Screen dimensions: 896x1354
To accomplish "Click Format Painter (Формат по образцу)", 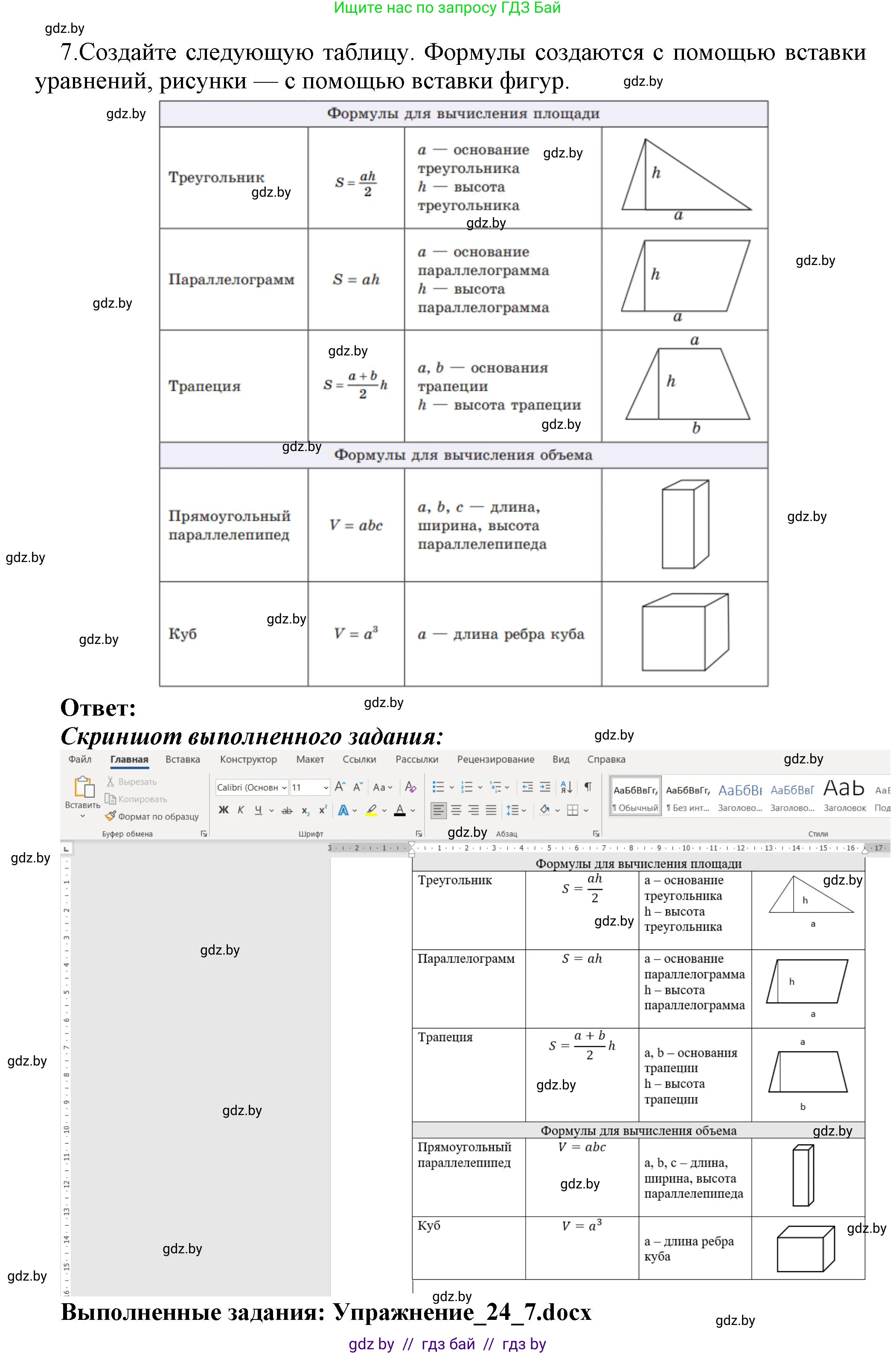I will click(x=152, y=817).
